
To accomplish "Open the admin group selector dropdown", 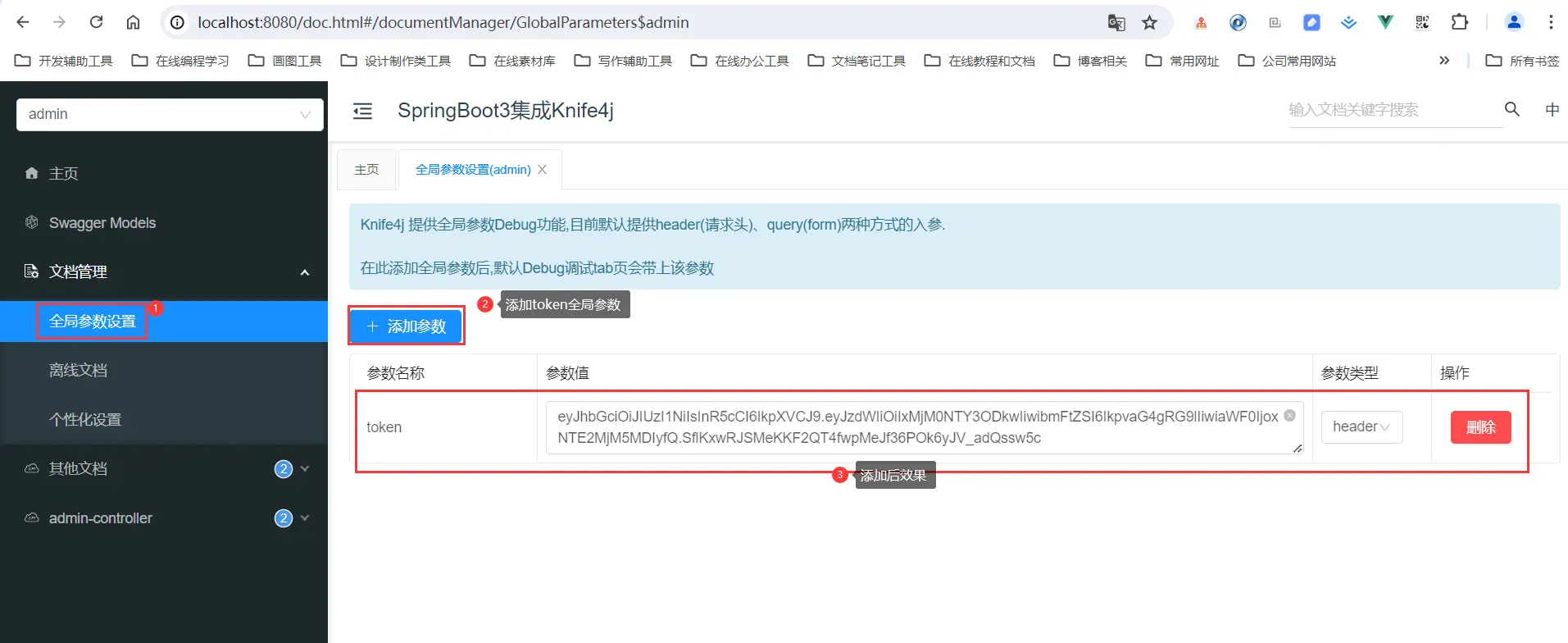I will pos(170,114).
